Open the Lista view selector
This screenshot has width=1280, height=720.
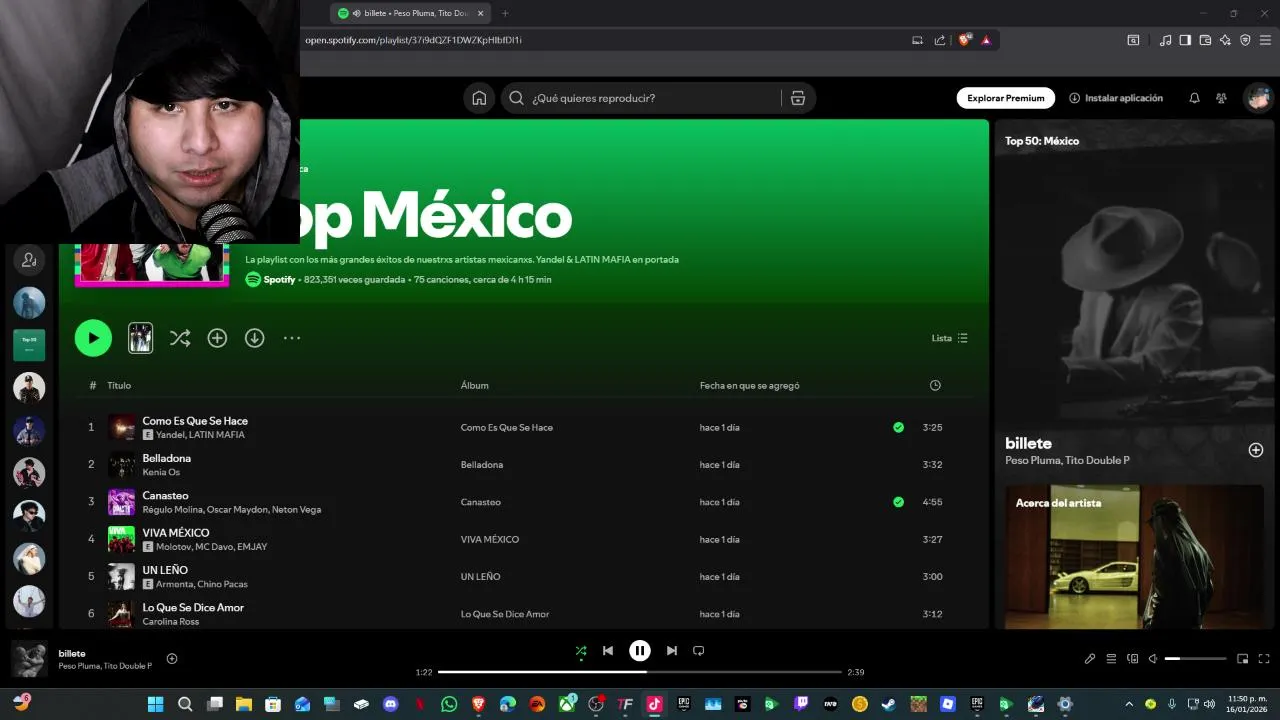(x=950, y=338)
